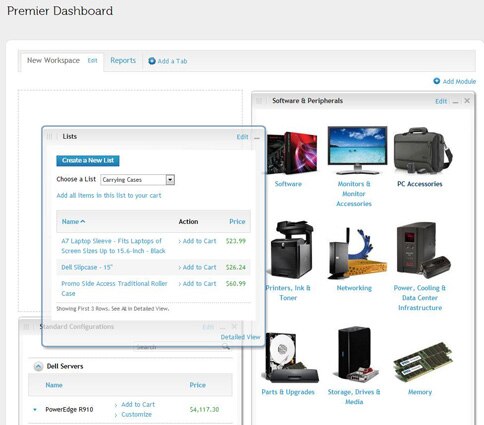
Task: Click the Add a Tab plus icon
Action: tap(152, 61)
